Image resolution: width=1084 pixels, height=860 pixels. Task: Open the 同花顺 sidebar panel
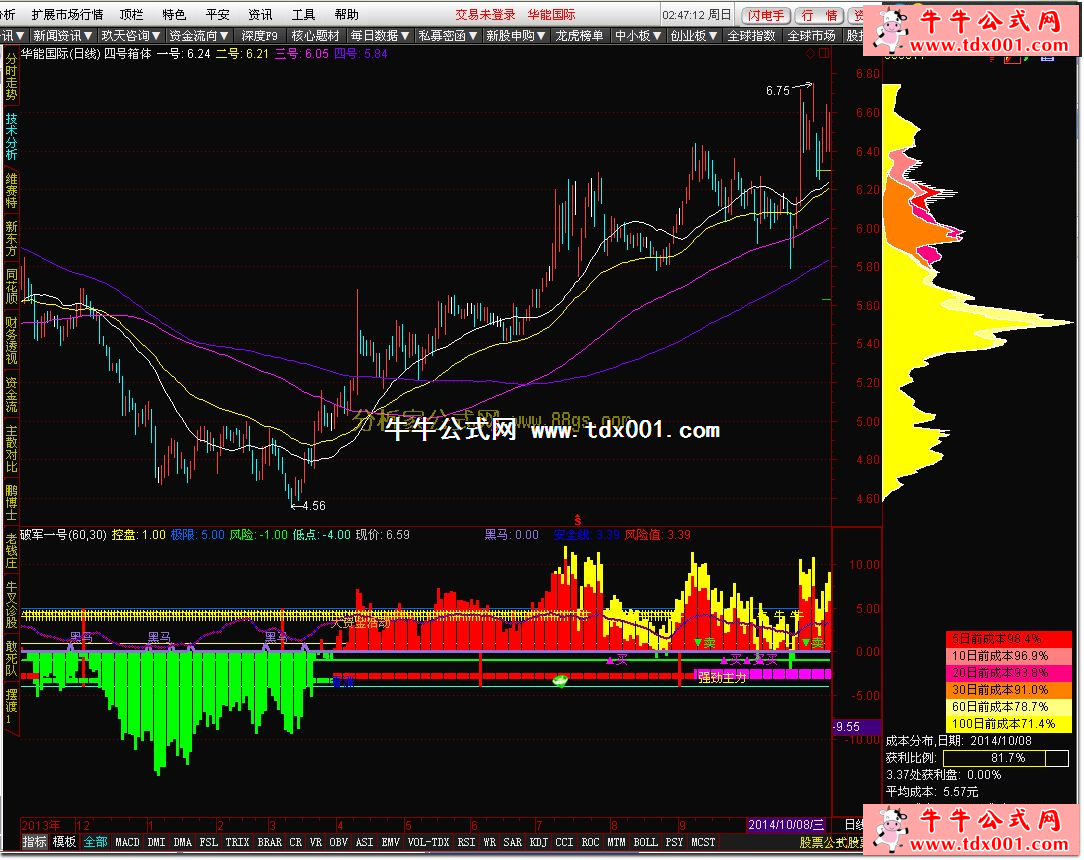pos(11,285)
